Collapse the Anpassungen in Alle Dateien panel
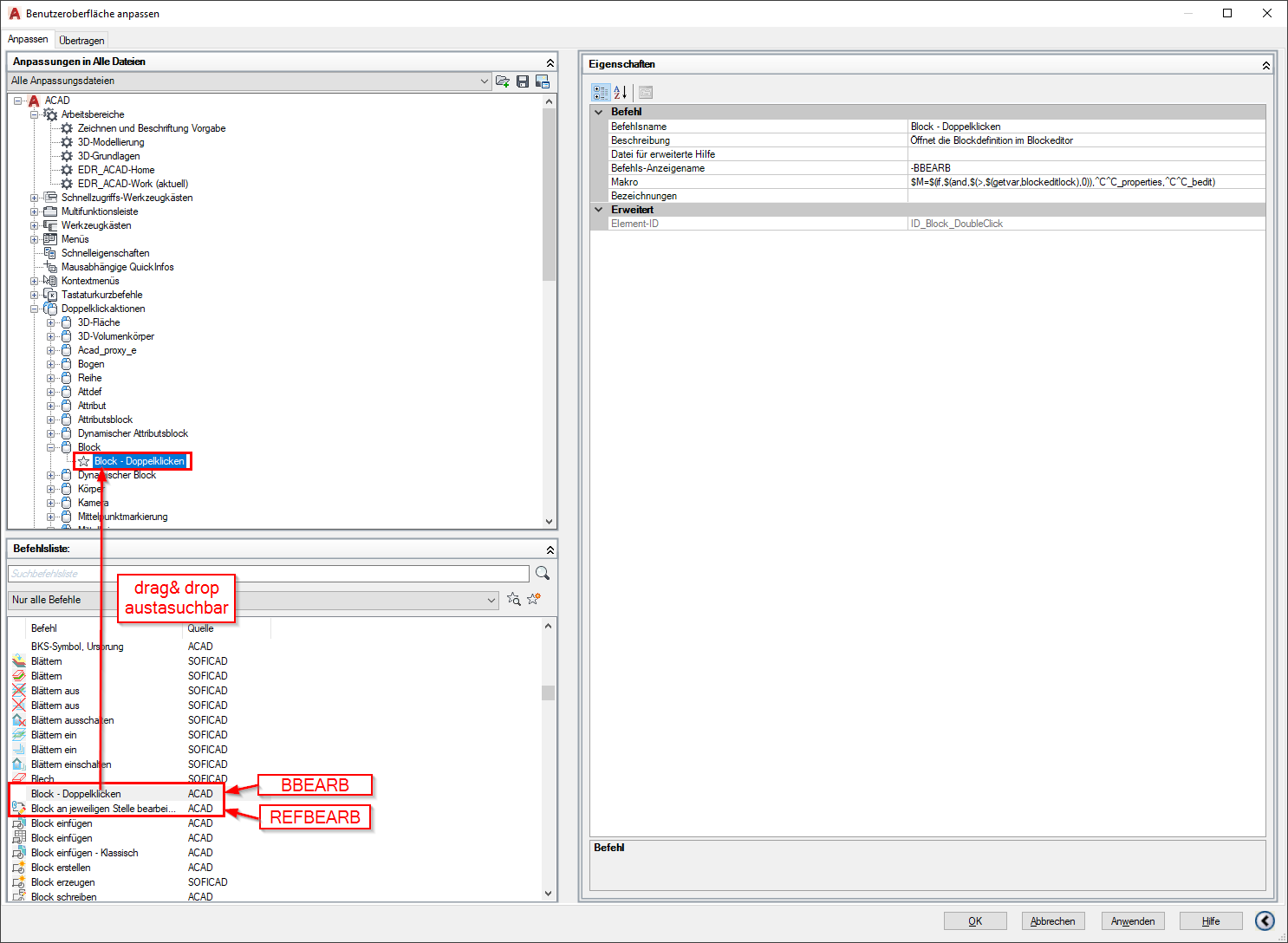Image resolution: width=1288 pixels, height=943 pixels. 550,62
